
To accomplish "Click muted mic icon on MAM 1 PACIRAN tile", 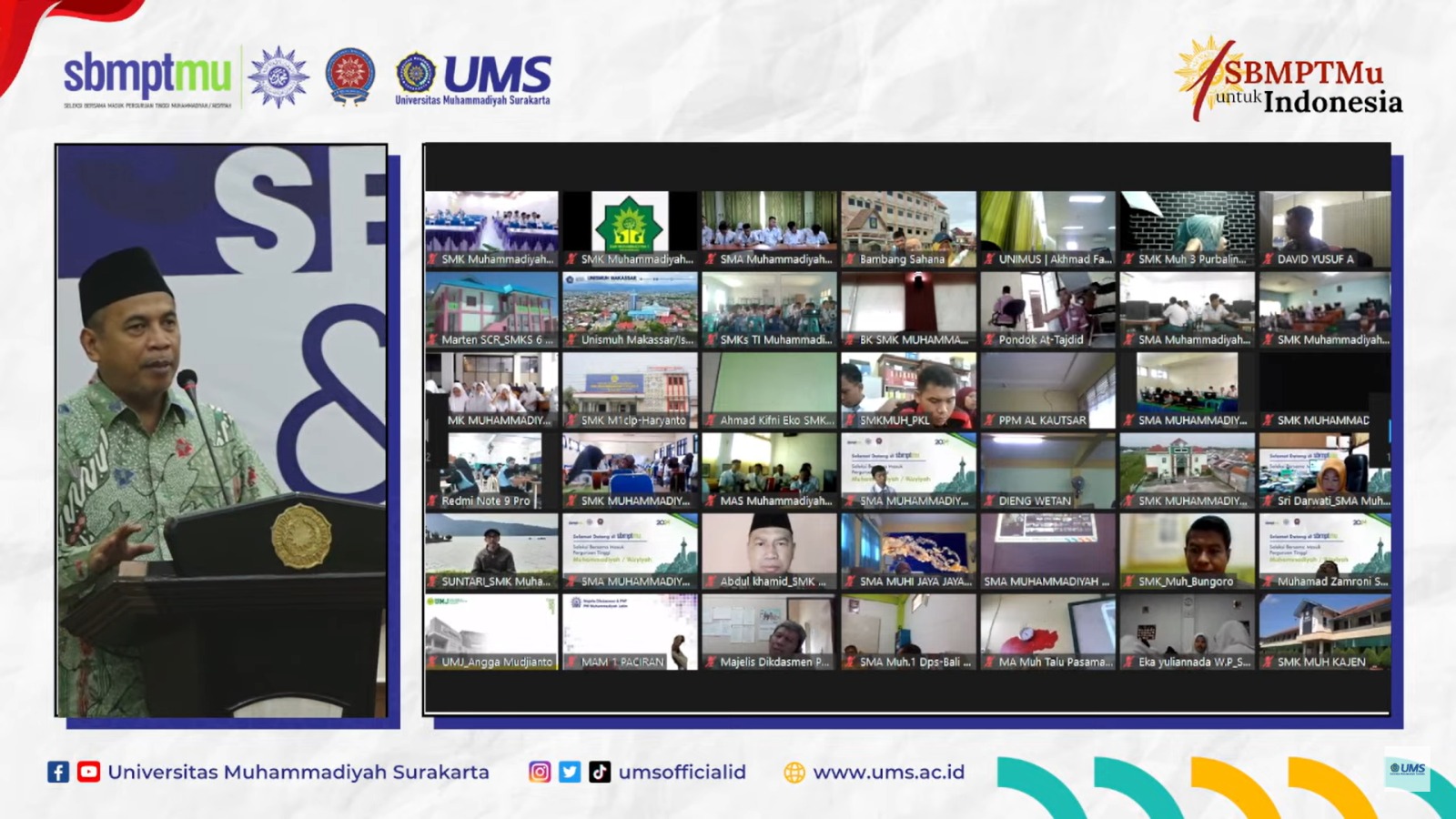I will point(571,662).
